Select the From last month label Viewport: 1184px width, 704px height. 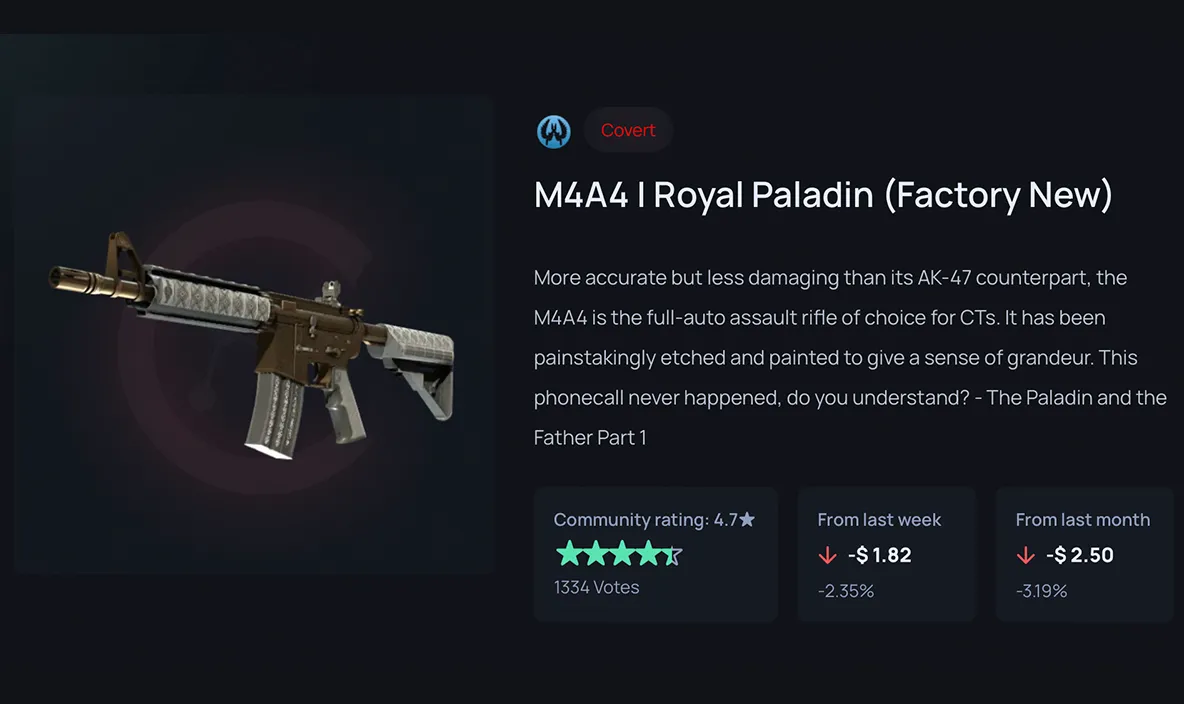(1082, 520)
